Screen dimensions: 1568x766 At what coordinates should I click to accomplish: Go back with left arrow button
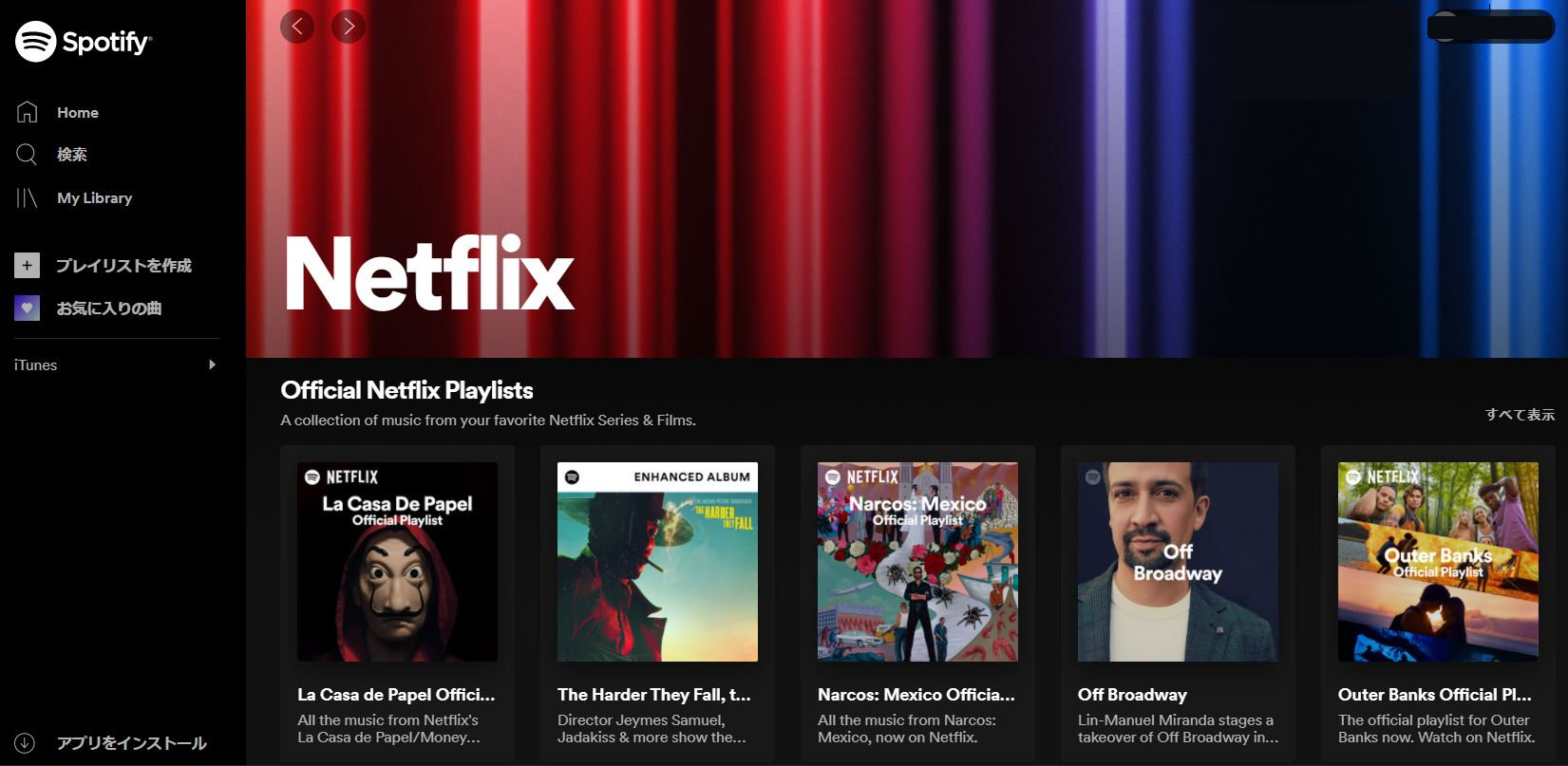click(x=297, y=27)
